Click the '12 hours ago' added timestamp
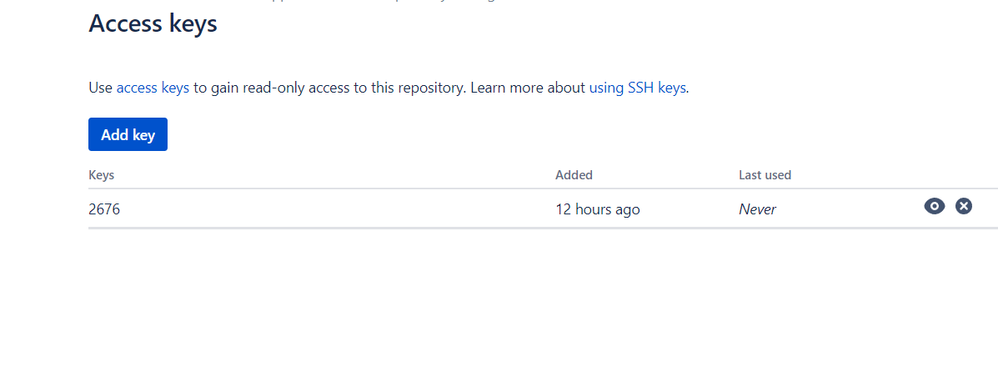998x377 pixels. pyautogui.click(x=598, y=209)
